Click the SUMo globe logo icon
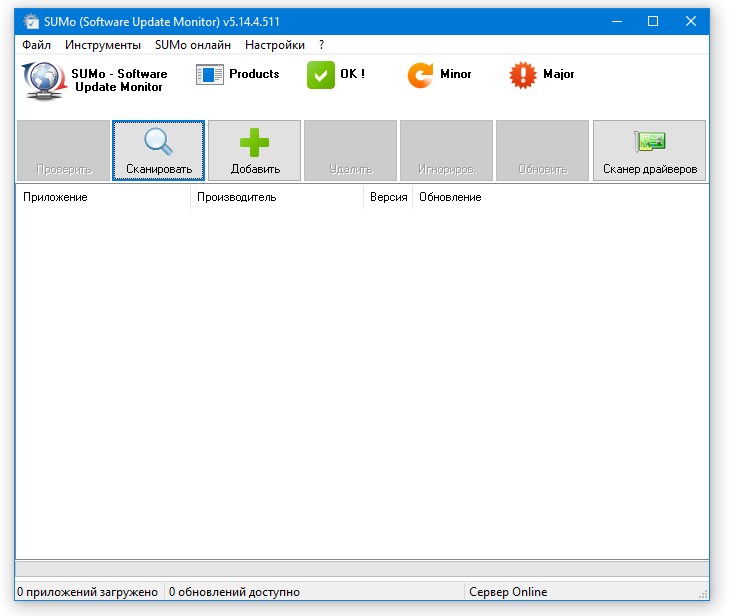The width and height of the screenshot is (738, 616). click(x=43, y=80)
